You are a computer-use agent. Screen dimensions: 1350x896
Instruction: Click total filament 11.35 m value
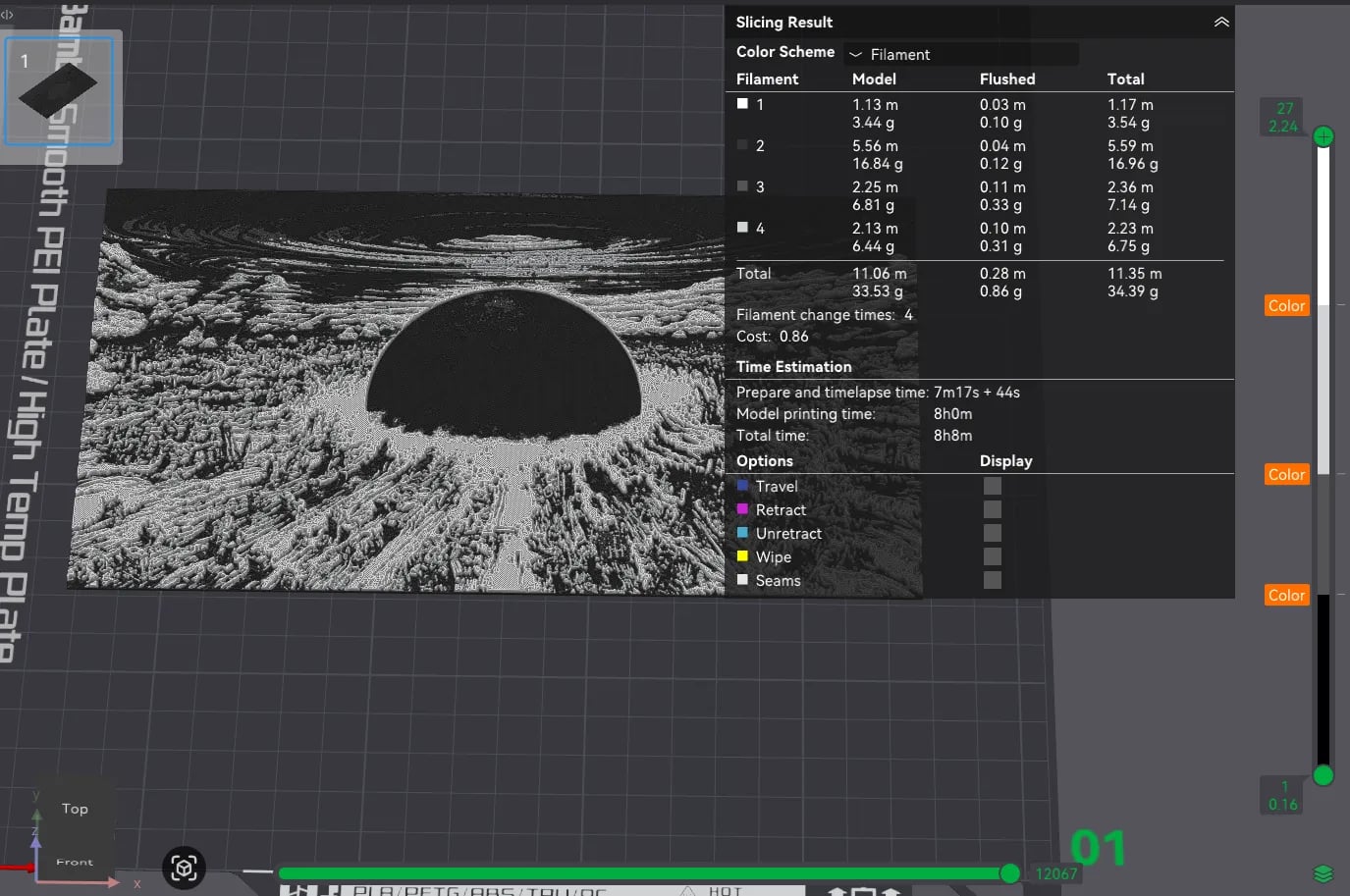[x=1134, y=274]
